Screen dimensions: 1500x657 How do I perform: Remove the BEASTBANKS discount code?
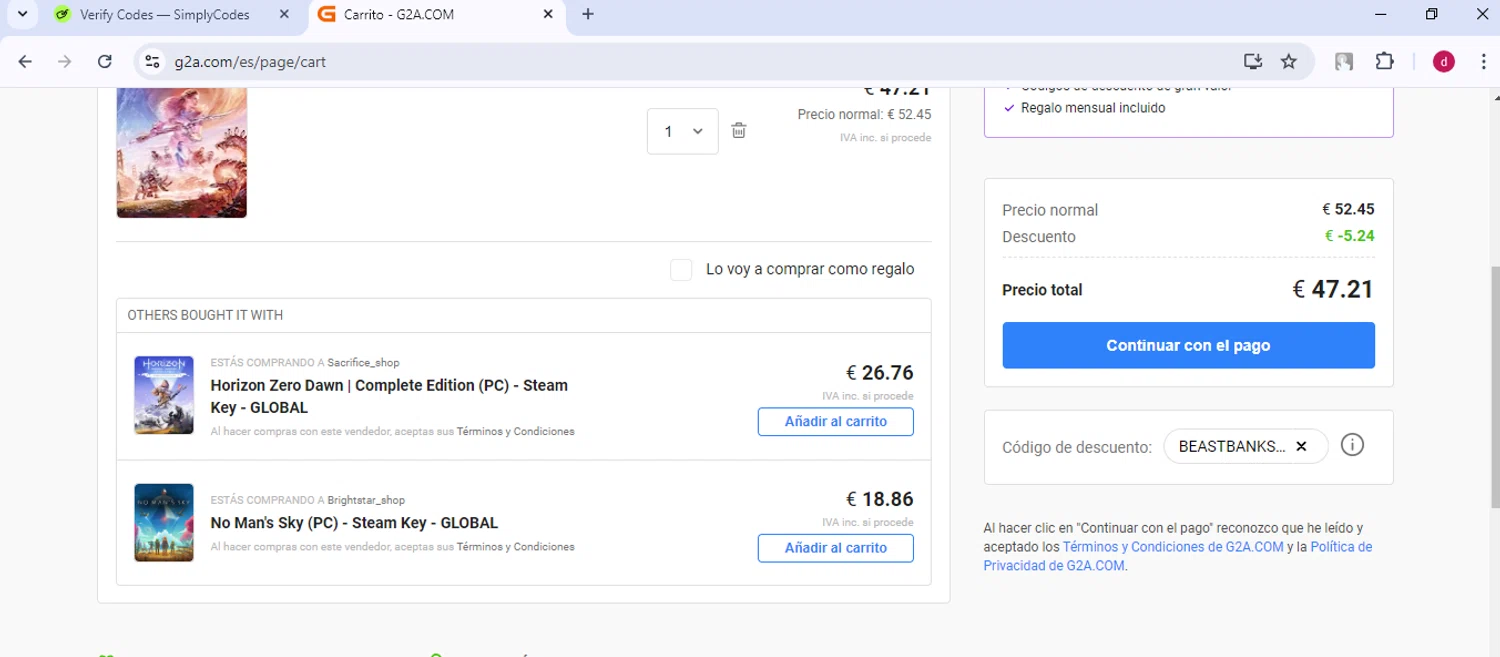[1301, 447]
